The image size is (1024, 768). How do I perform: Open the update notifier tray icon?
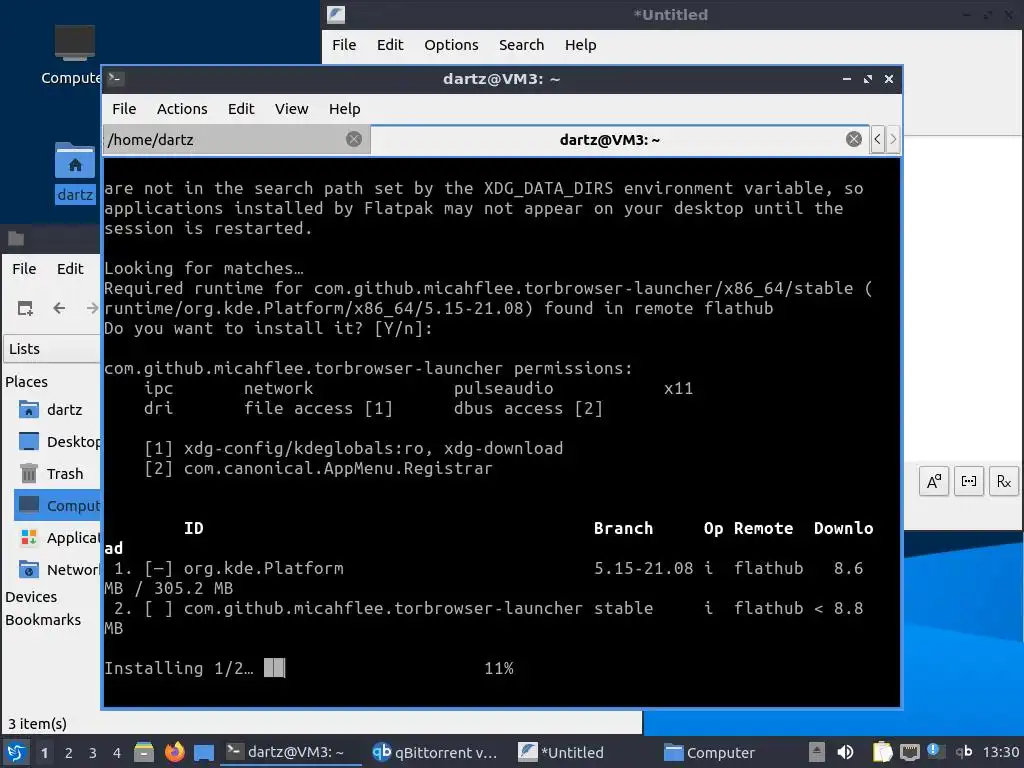[x=936, y=751]
